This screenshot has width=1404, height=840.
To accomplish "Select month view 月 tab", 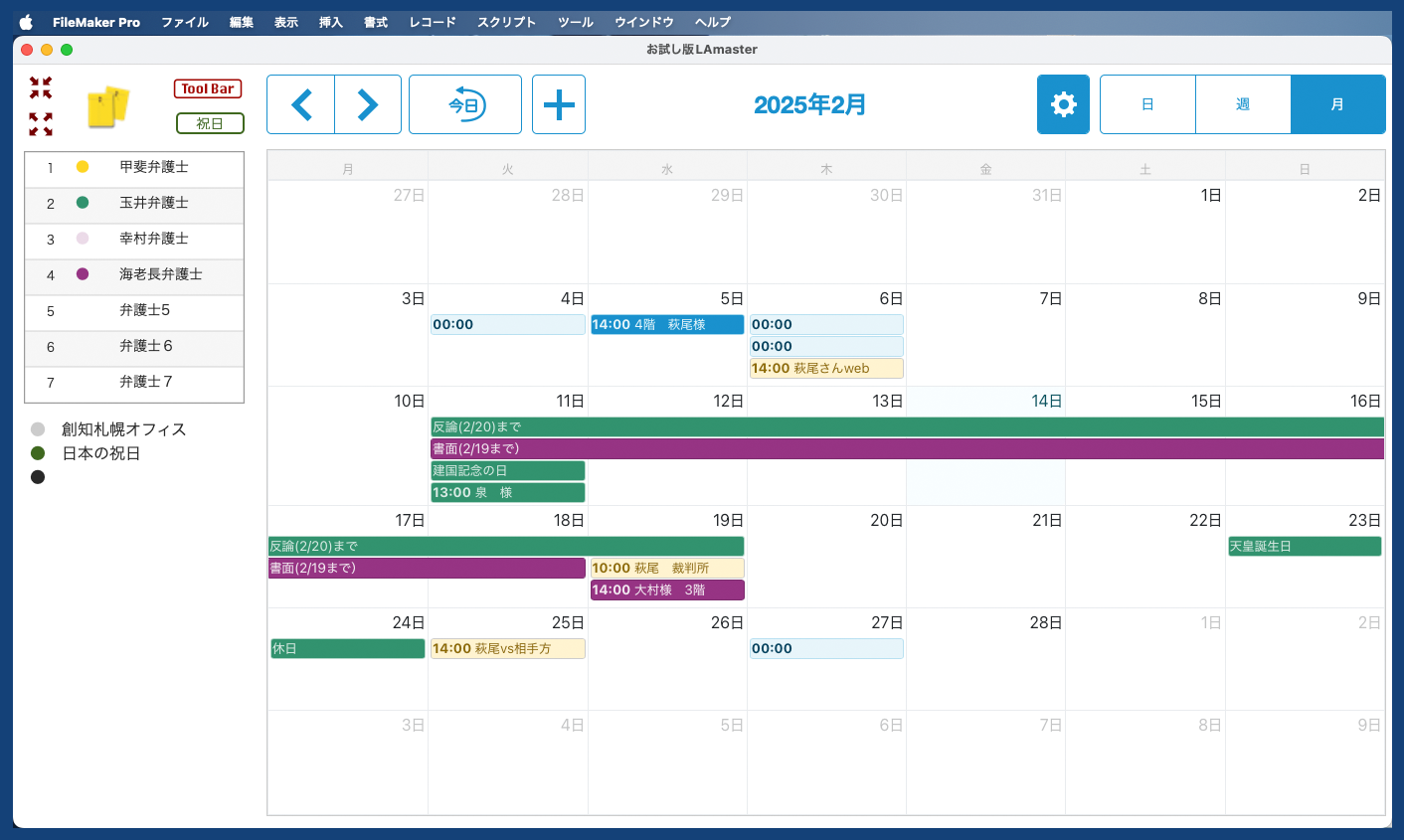I will 1337,104.
